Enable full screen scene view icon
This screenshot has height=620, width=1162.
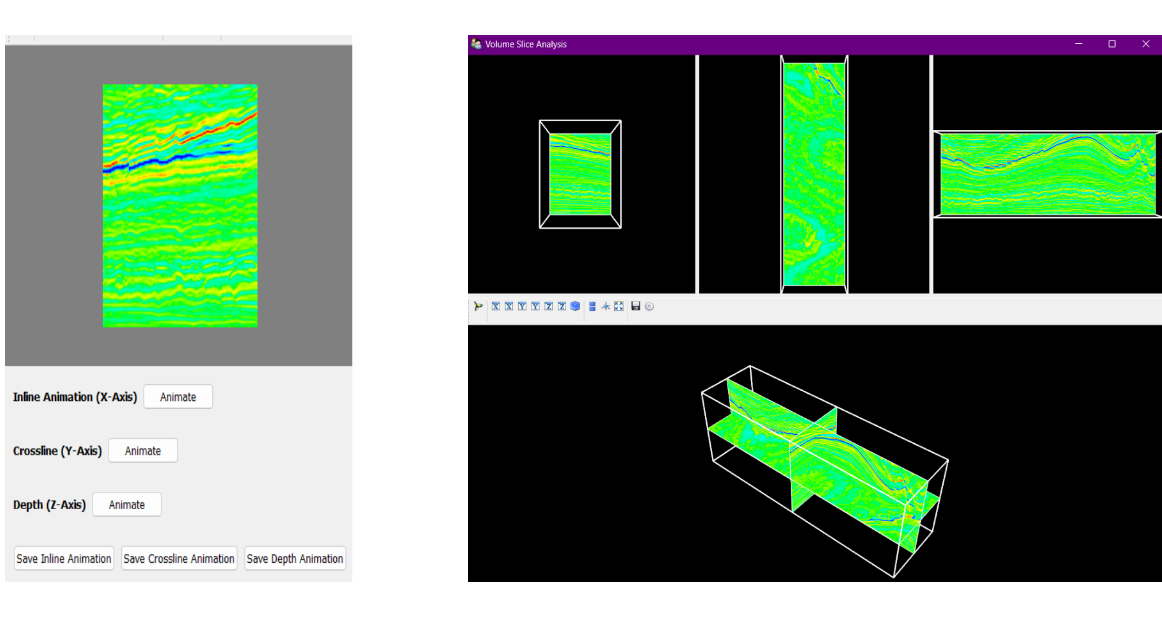click(618, 307)
